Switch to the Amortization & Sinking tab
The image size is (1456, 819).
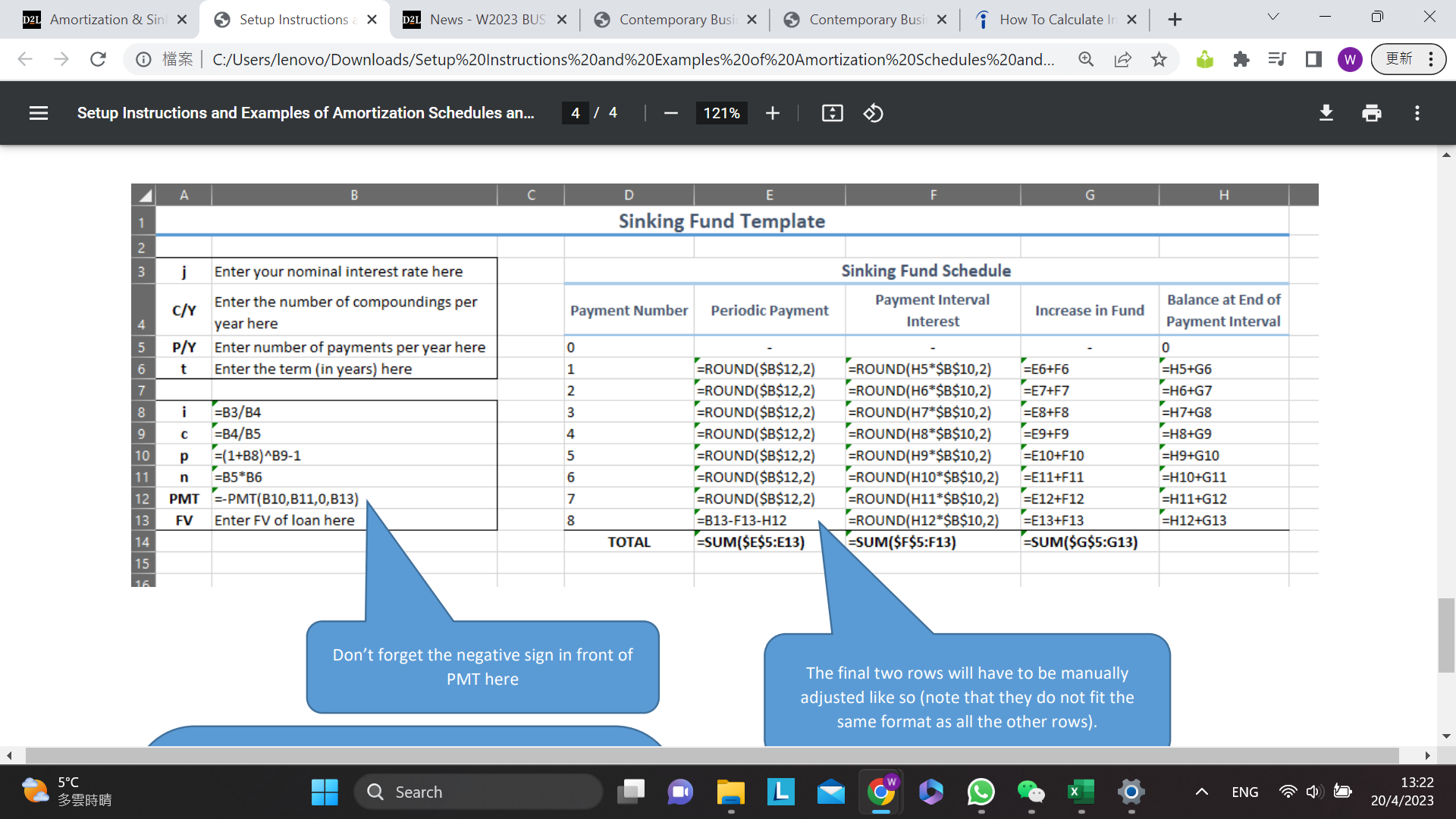[x=99, y=19]
